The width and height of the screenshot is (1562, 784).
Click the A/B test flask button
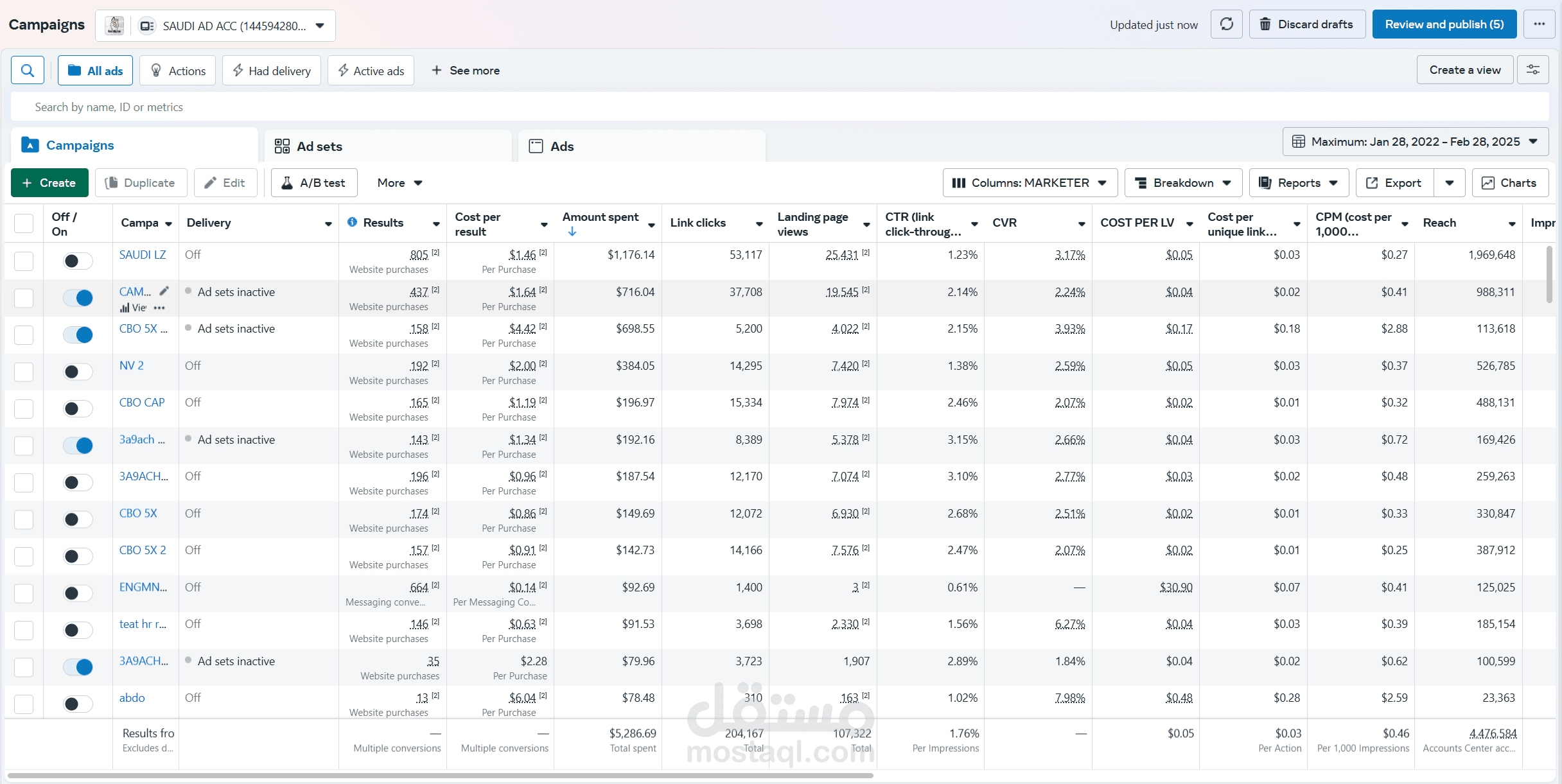click(314, 183)
